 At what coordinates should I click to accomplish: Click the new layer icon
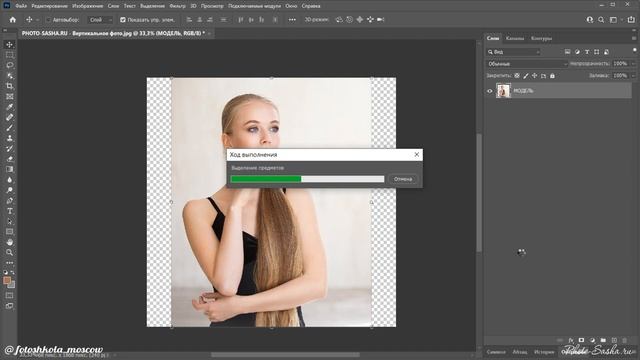[614, 340]
